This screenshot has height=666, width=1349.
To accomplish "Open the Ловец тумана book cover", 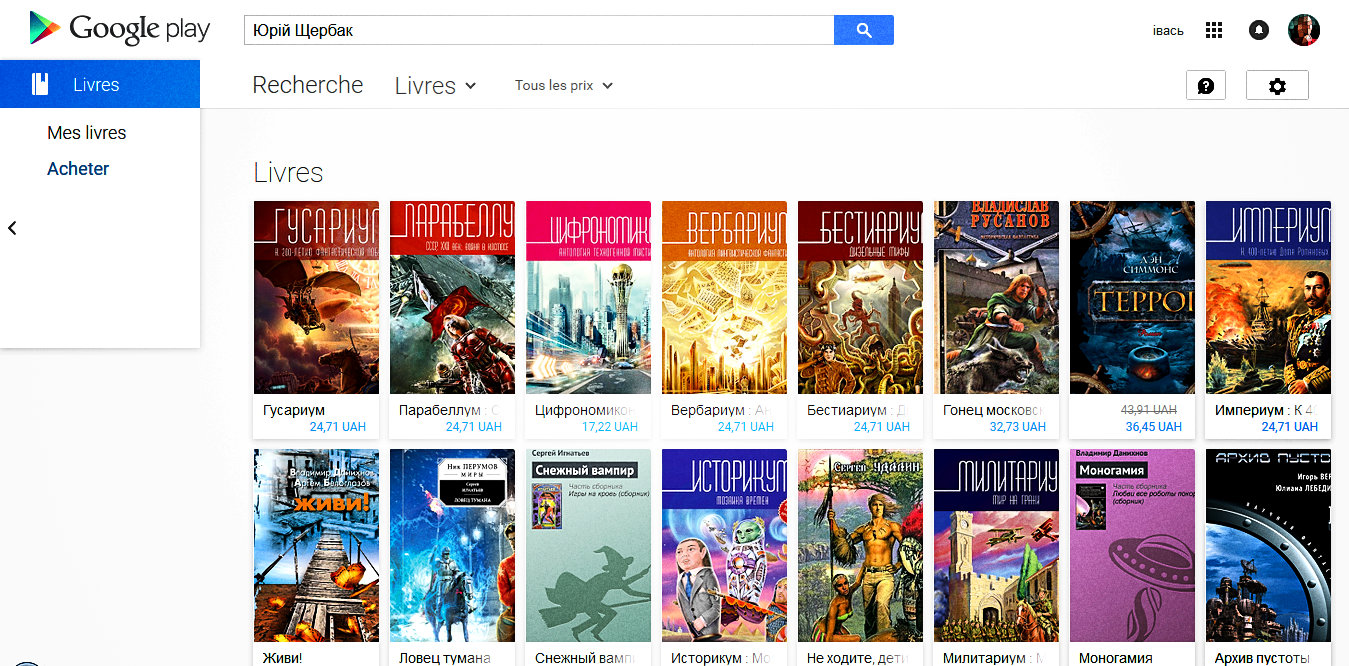I will (452, 545).
